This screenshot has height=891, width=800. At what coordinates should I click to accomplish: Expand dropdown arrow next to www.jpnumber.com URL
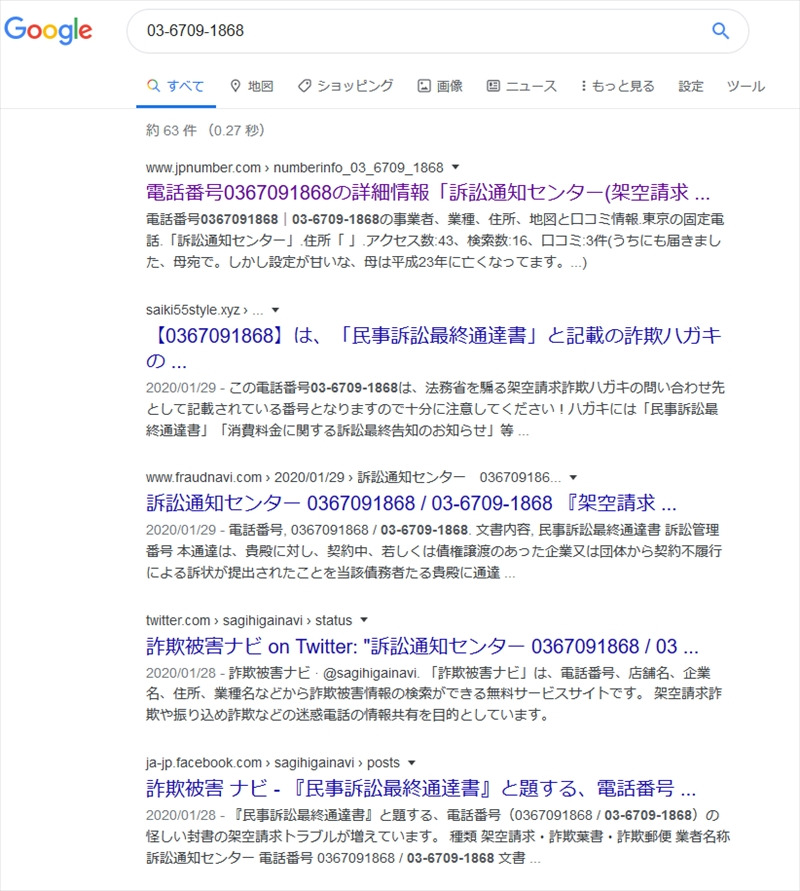[455, 167]
